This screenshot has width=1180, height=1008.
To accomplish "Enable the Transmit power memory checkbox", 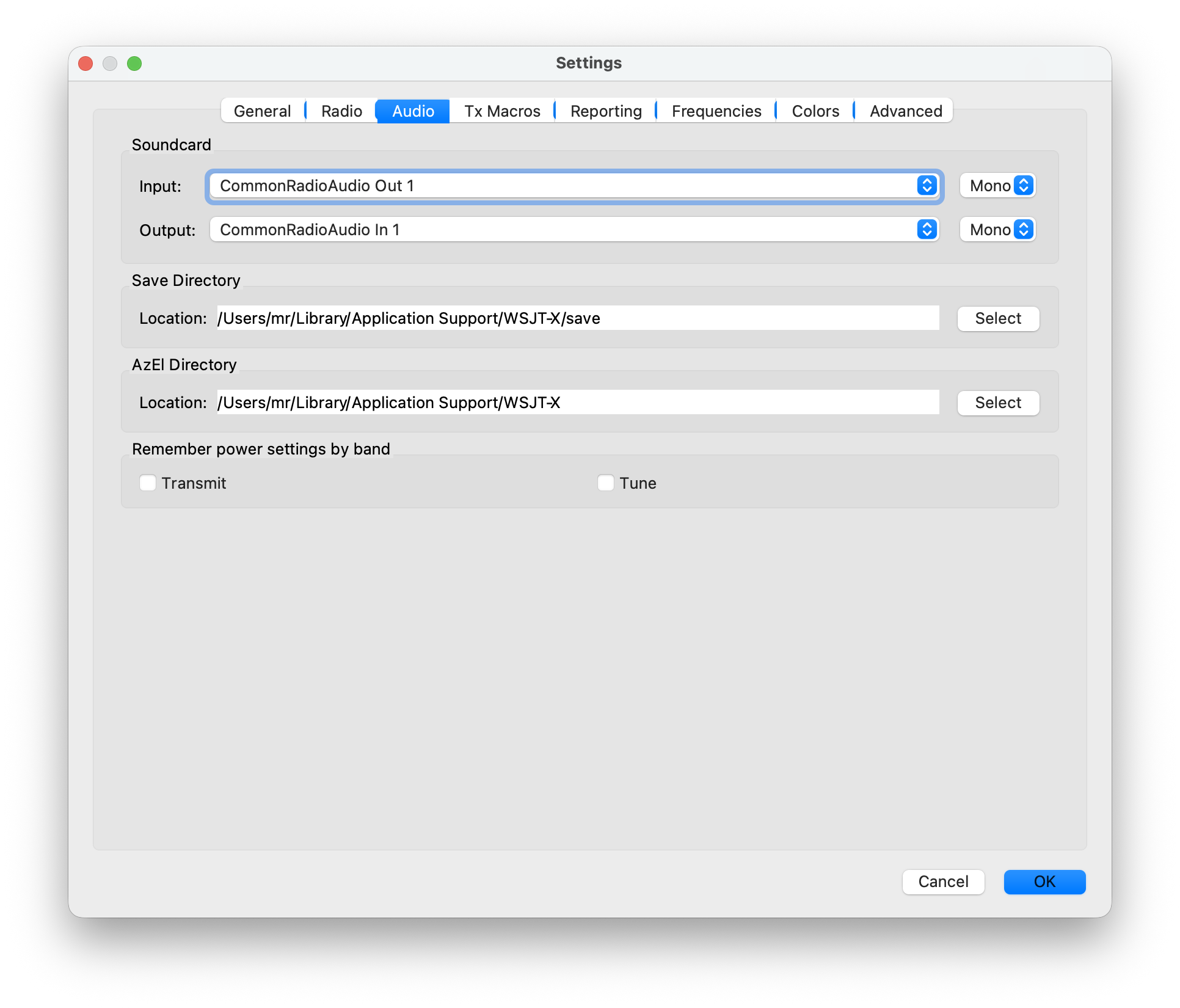I will [x=148, y=483].
